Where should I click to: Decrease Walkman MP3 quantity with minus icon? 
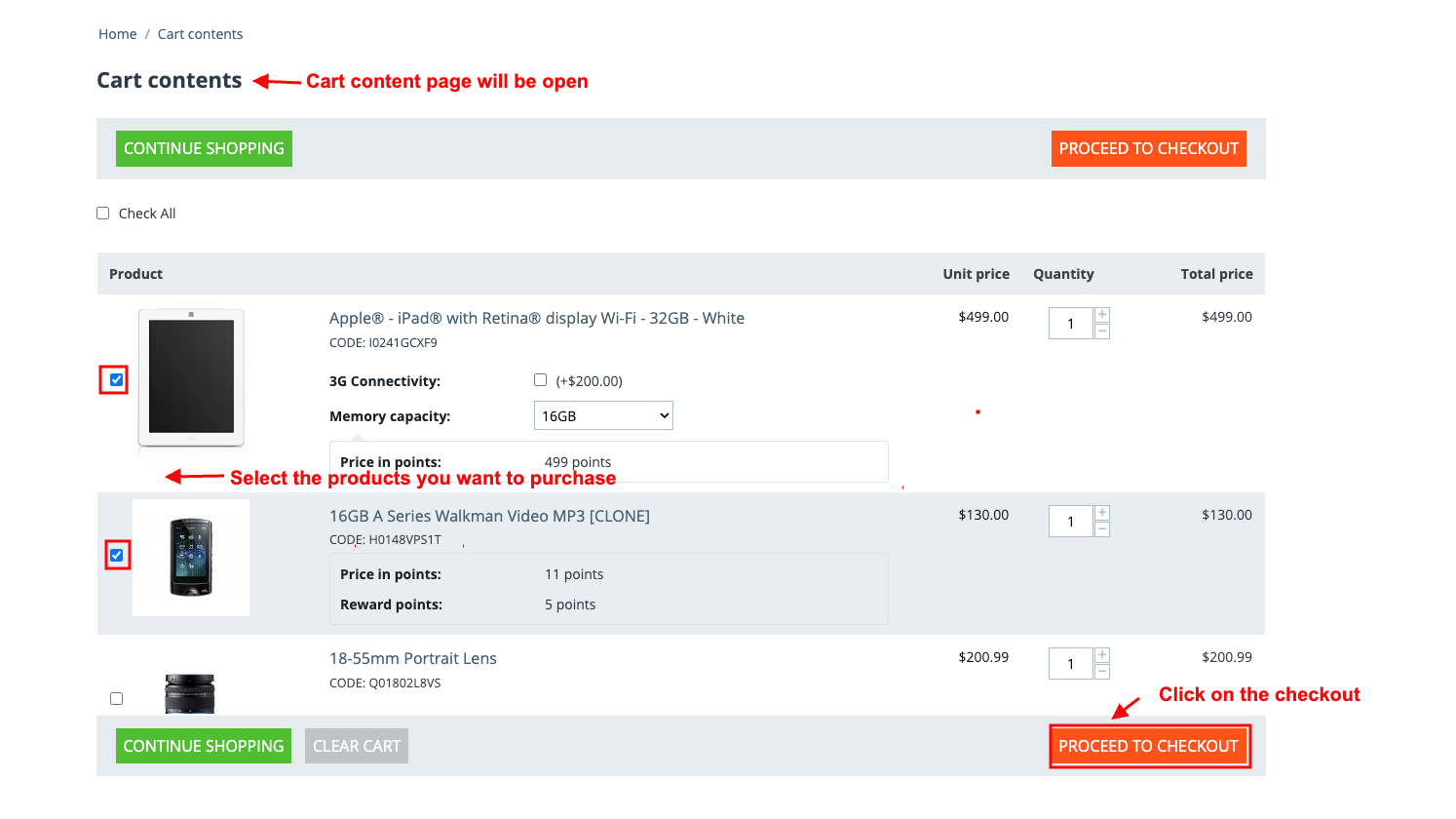coord(1102,529)
